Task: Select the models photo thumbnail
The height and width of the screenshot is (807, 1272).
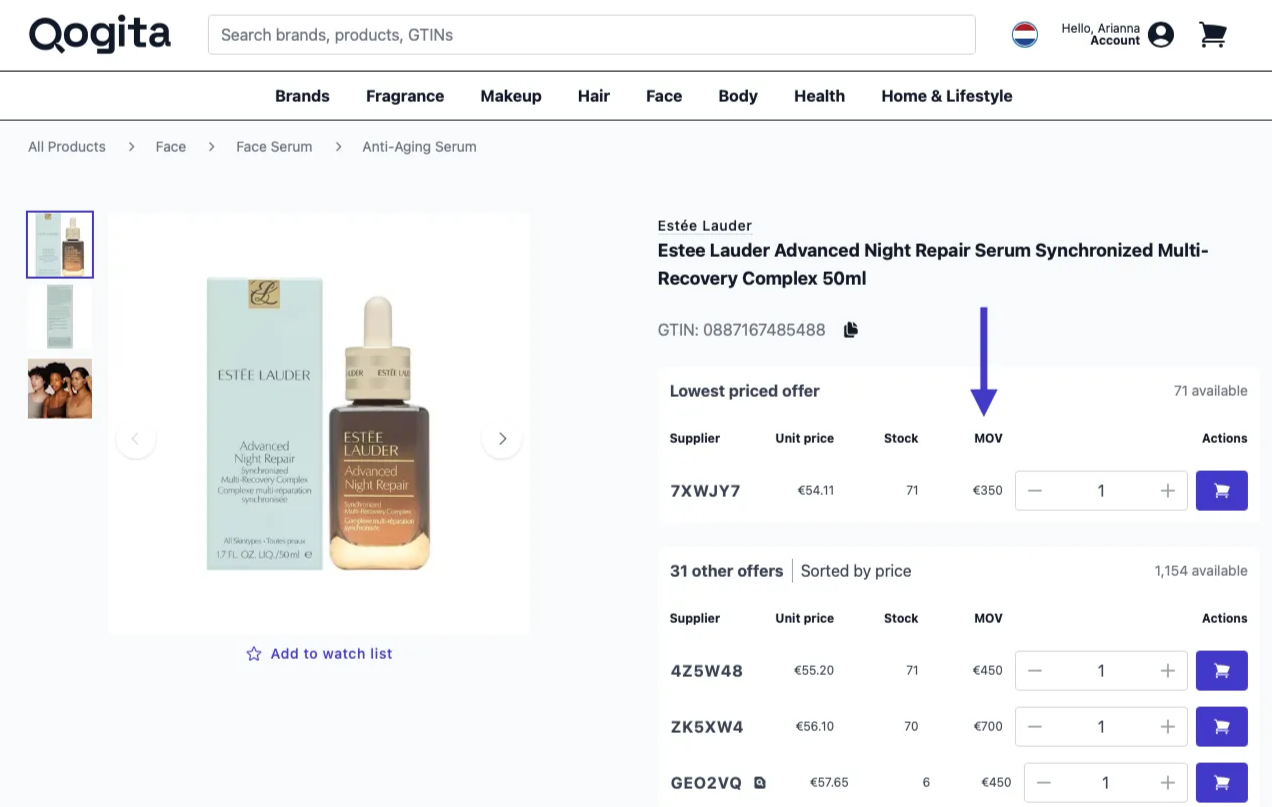Action: pyautogui.click(x=60, y=389)
